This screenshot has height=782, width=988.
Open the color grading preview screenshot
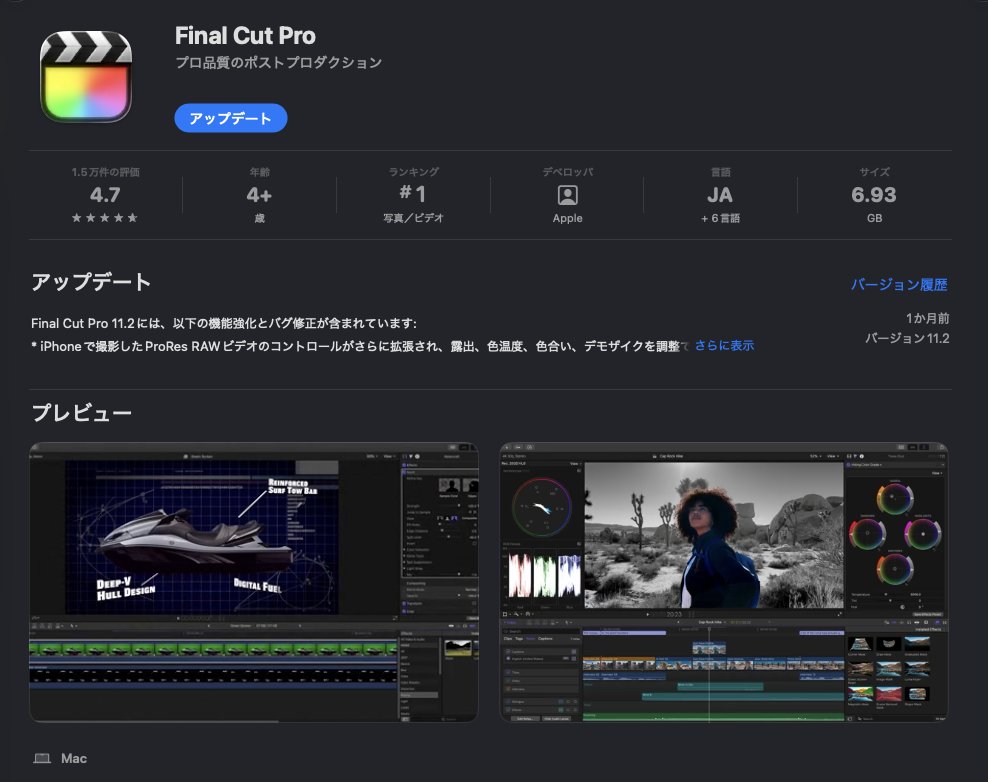click(x=724, y=582)
